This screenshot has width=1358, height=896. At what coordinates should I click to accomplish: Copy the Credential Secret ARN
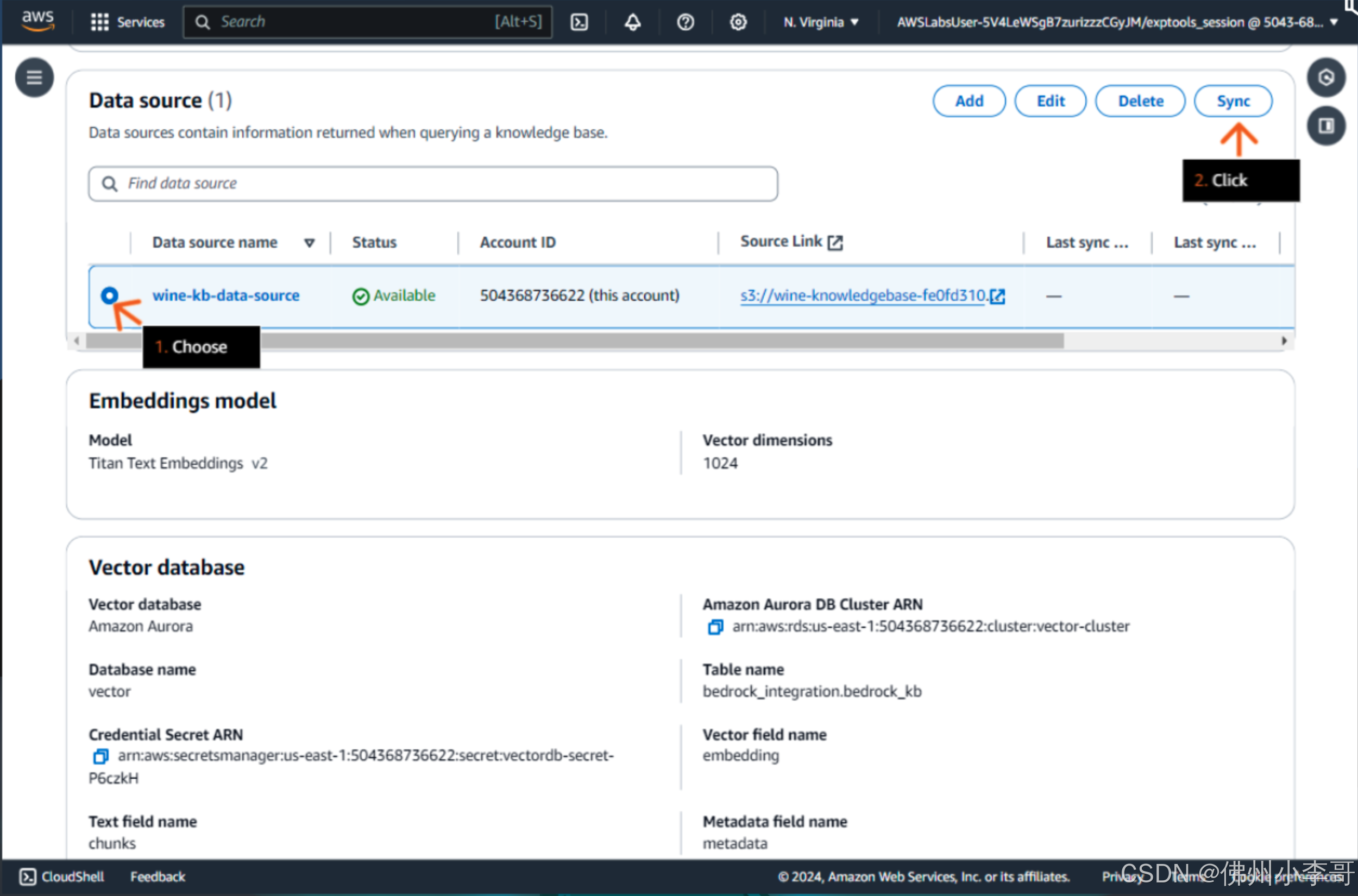coord(100,756)
